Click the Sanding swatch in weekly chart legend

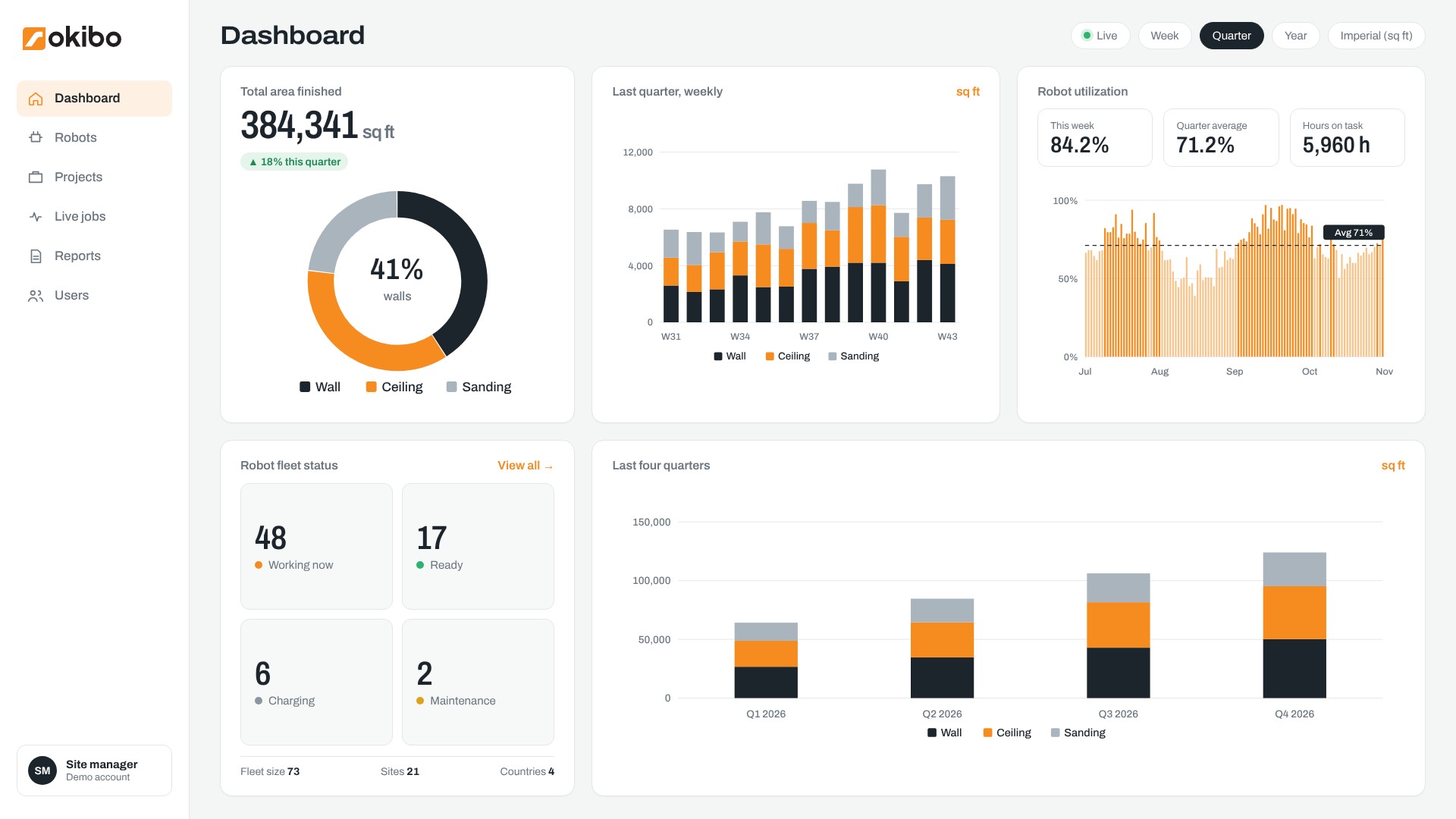(x=833, y=356)
